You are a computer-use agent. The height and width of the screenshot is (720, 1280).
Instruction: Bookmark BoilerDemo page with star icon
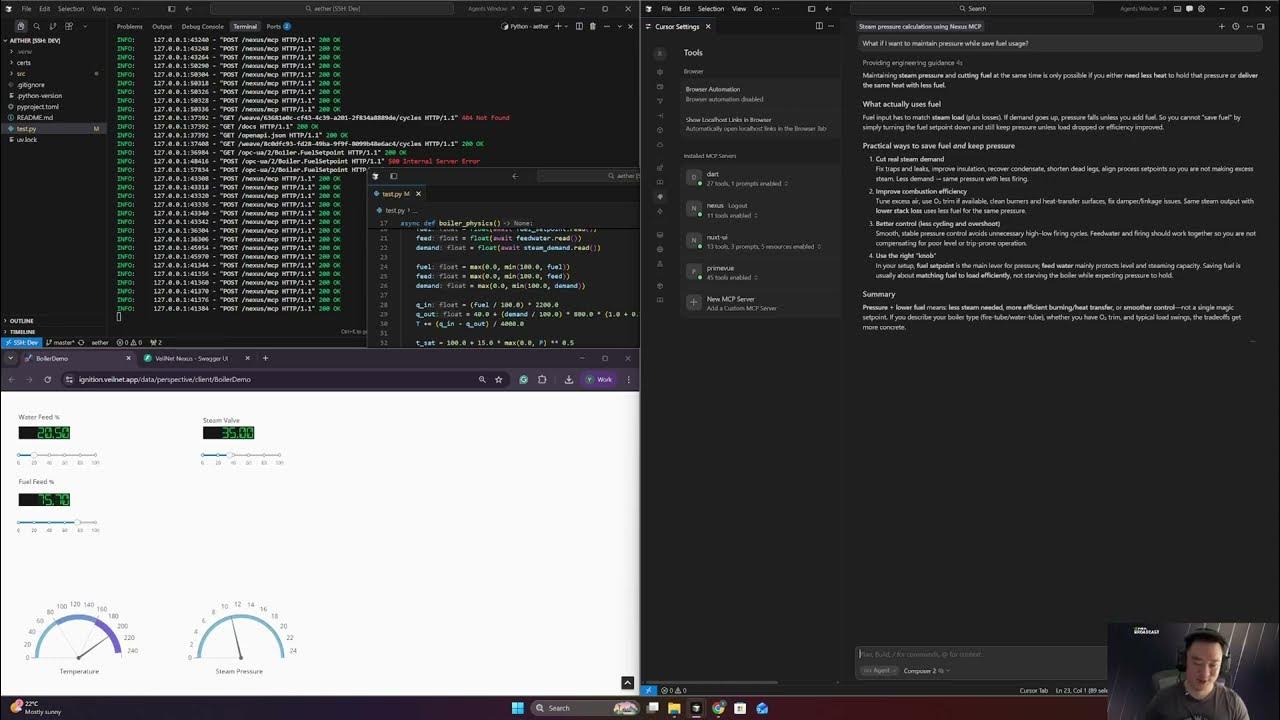pos(498,379)
